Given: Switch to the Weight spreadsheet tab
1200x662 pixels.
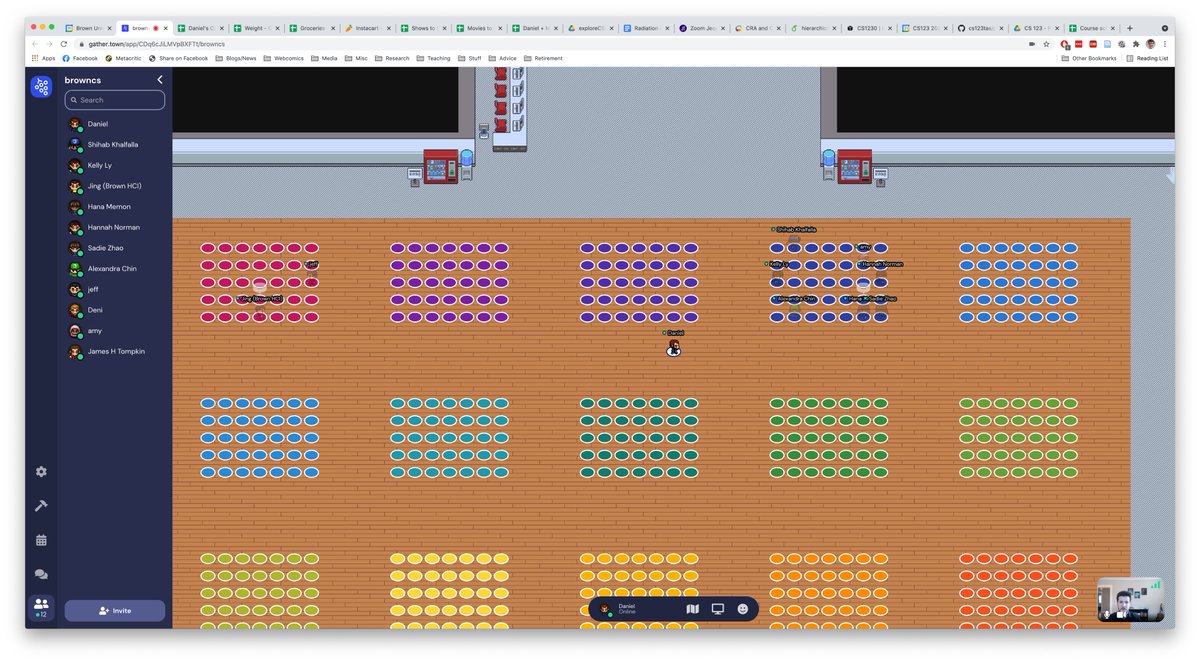Looking at the screenshot, I should click(x=256, y=28).
